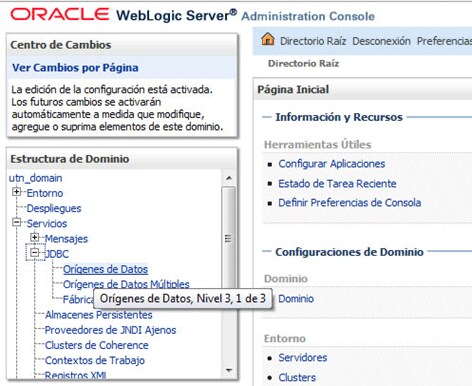This screenshot has height=386, width=472.
Task: Open Orígenes de Datos under JDBC
Action: coord(105,269)
